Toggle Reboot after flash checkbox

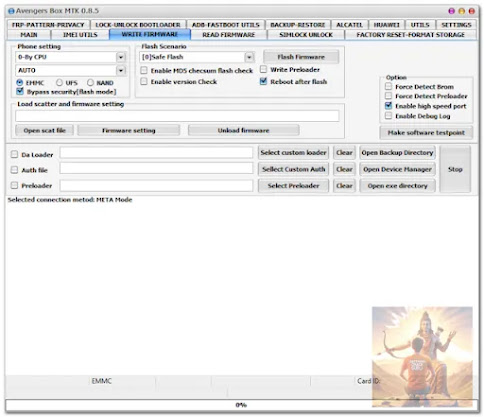click(x=263, y=81)
